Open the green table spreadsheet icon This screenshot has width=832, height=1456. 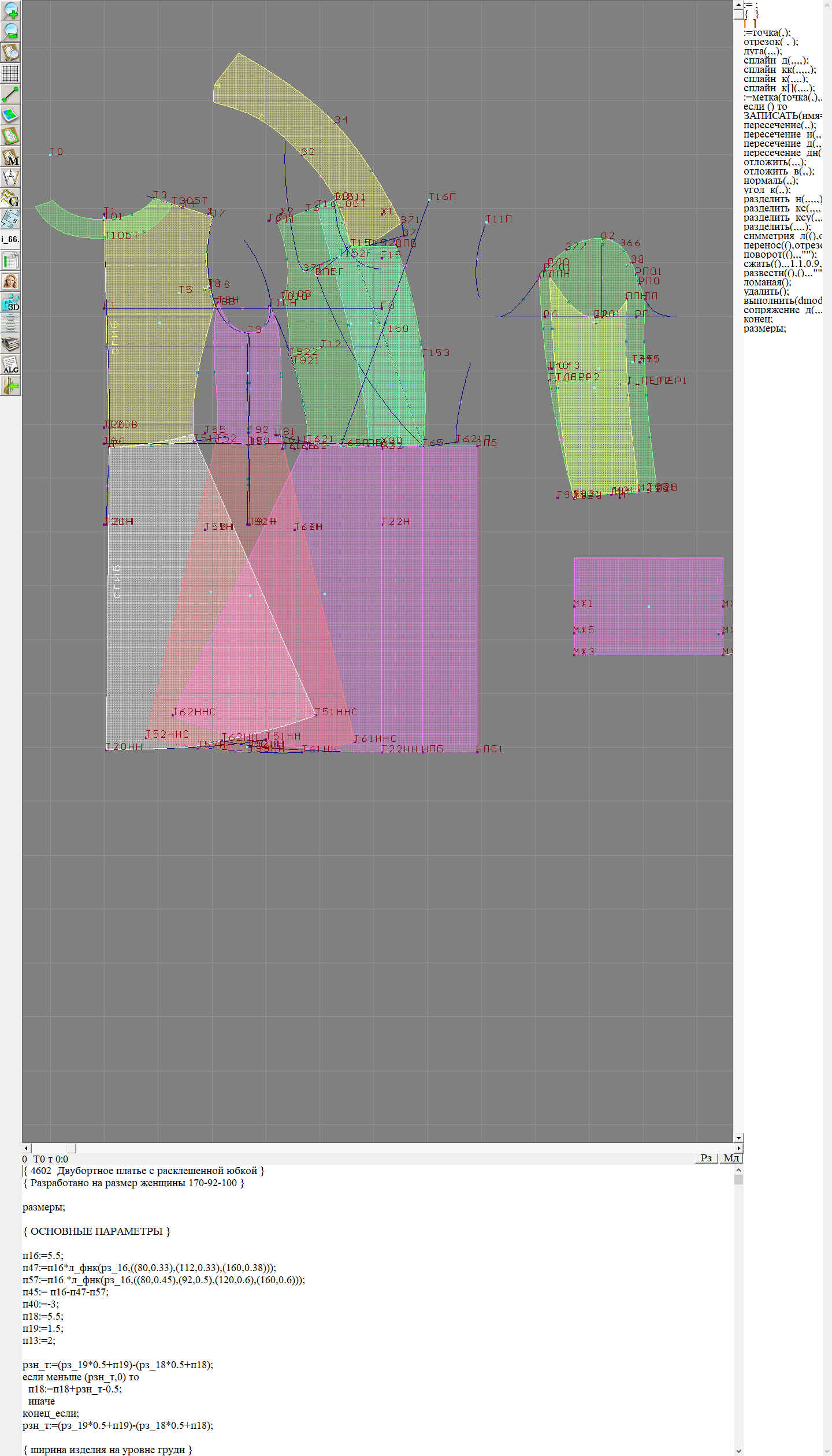(10, 261)
